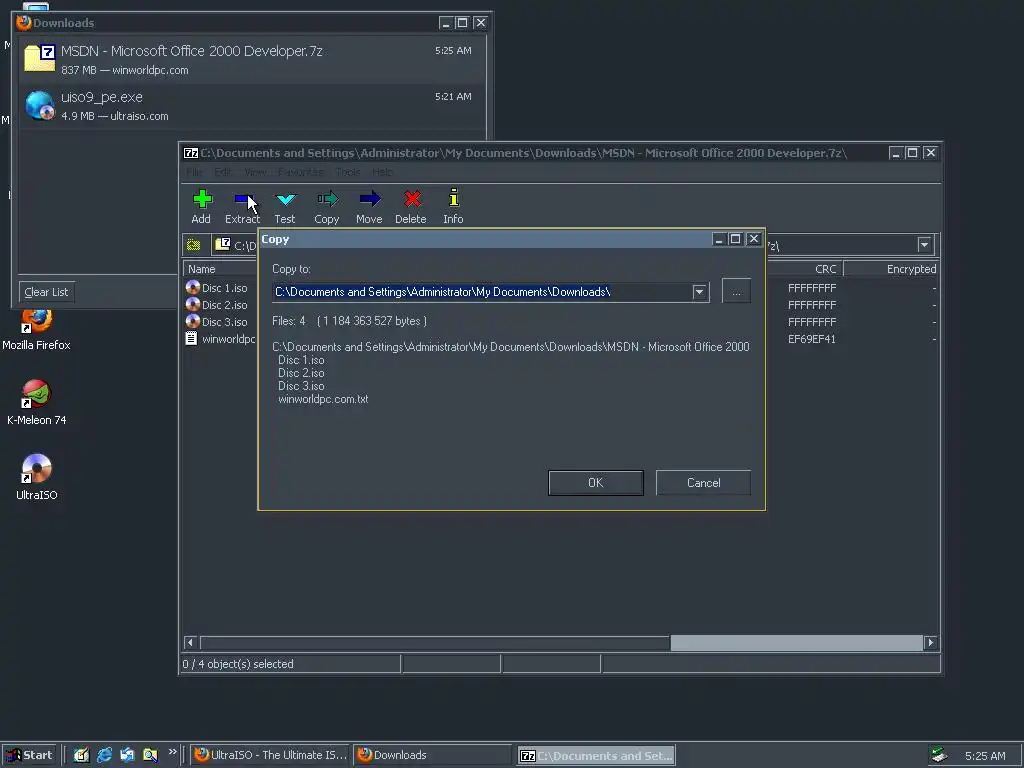The width and height of the screenshot is (1024, 768).
Task: Expand the Copy to path dropdown
Action: coord(699,292)
